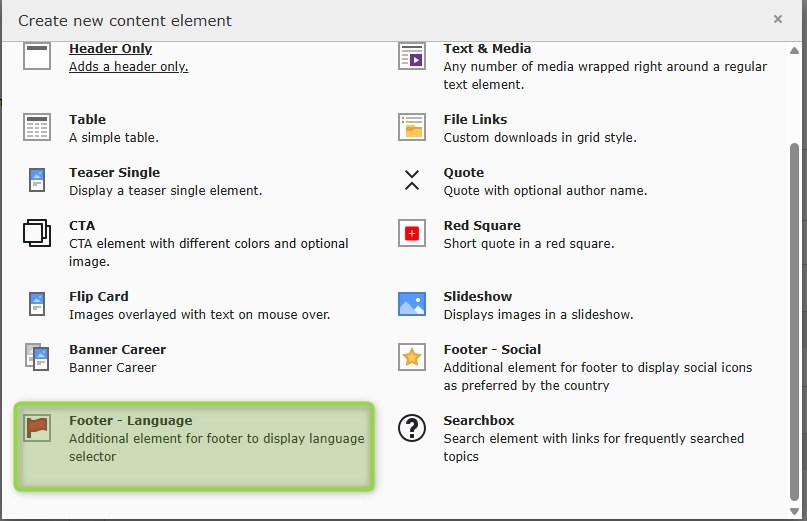Screen dimensions: 807x521
Task: Click the 'Adds a header only.' description link
Action: click(x=128, y=66)
